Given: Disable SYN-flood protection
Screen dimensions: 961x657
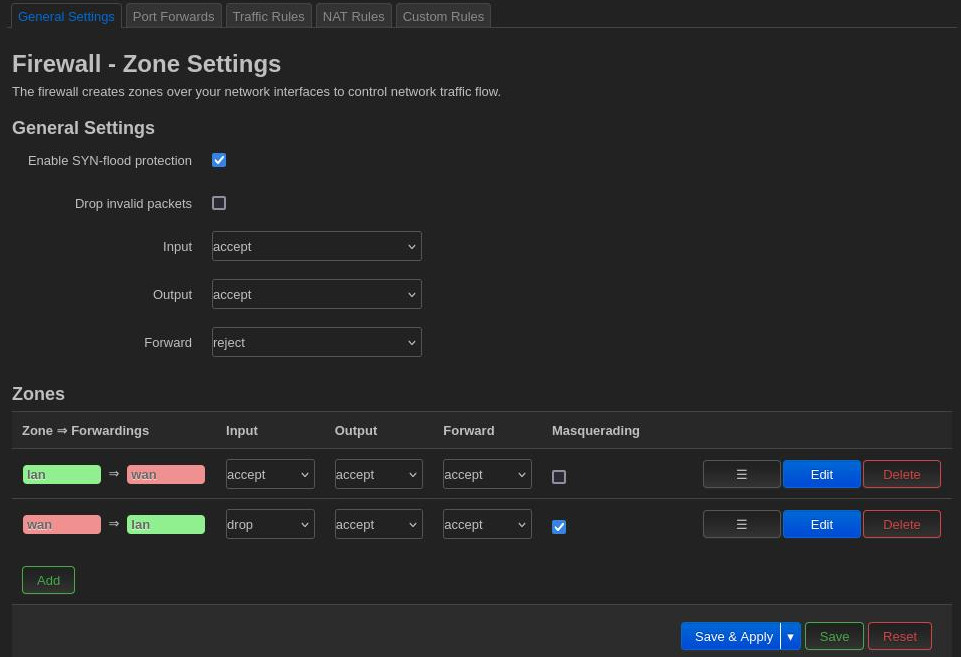Looking at the screenshot, I should 219,160.
